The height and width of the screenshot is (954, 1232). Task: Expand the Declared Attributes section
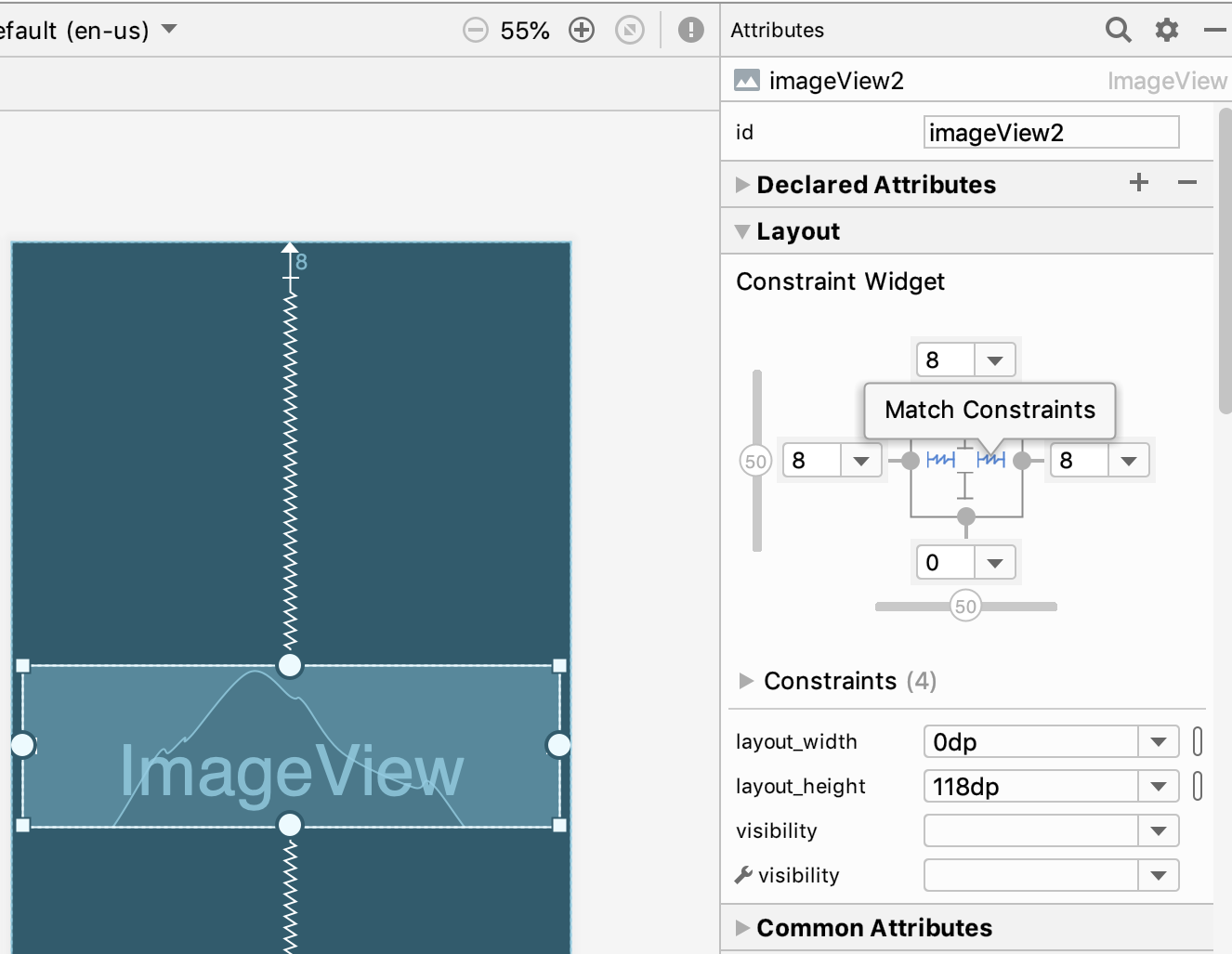pos(742,185)
